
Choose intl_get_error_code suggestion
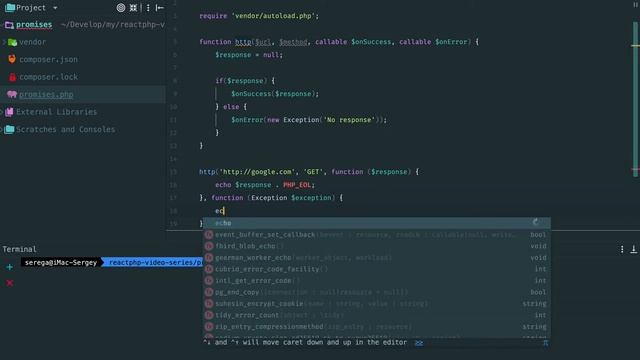tap(377, 280)
